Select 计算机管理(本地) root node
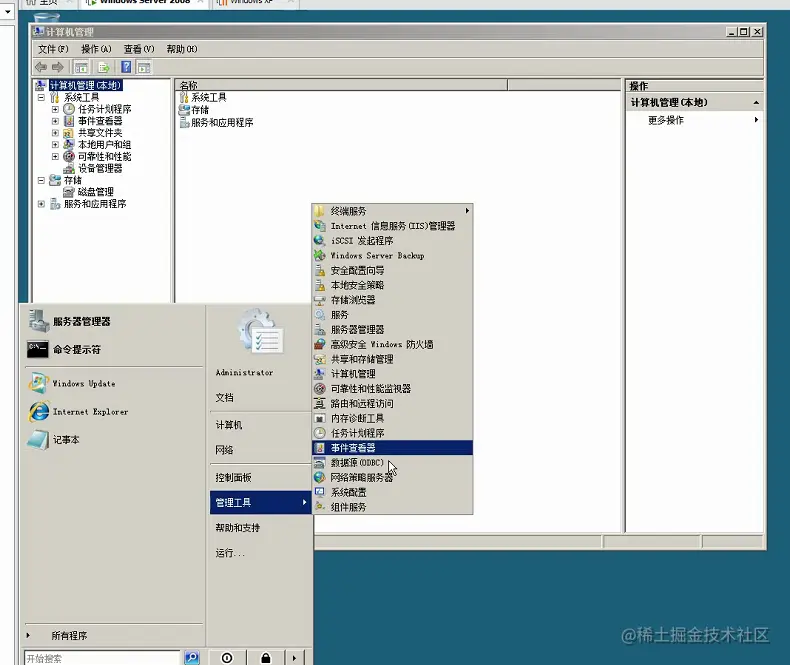 [85, 85]
